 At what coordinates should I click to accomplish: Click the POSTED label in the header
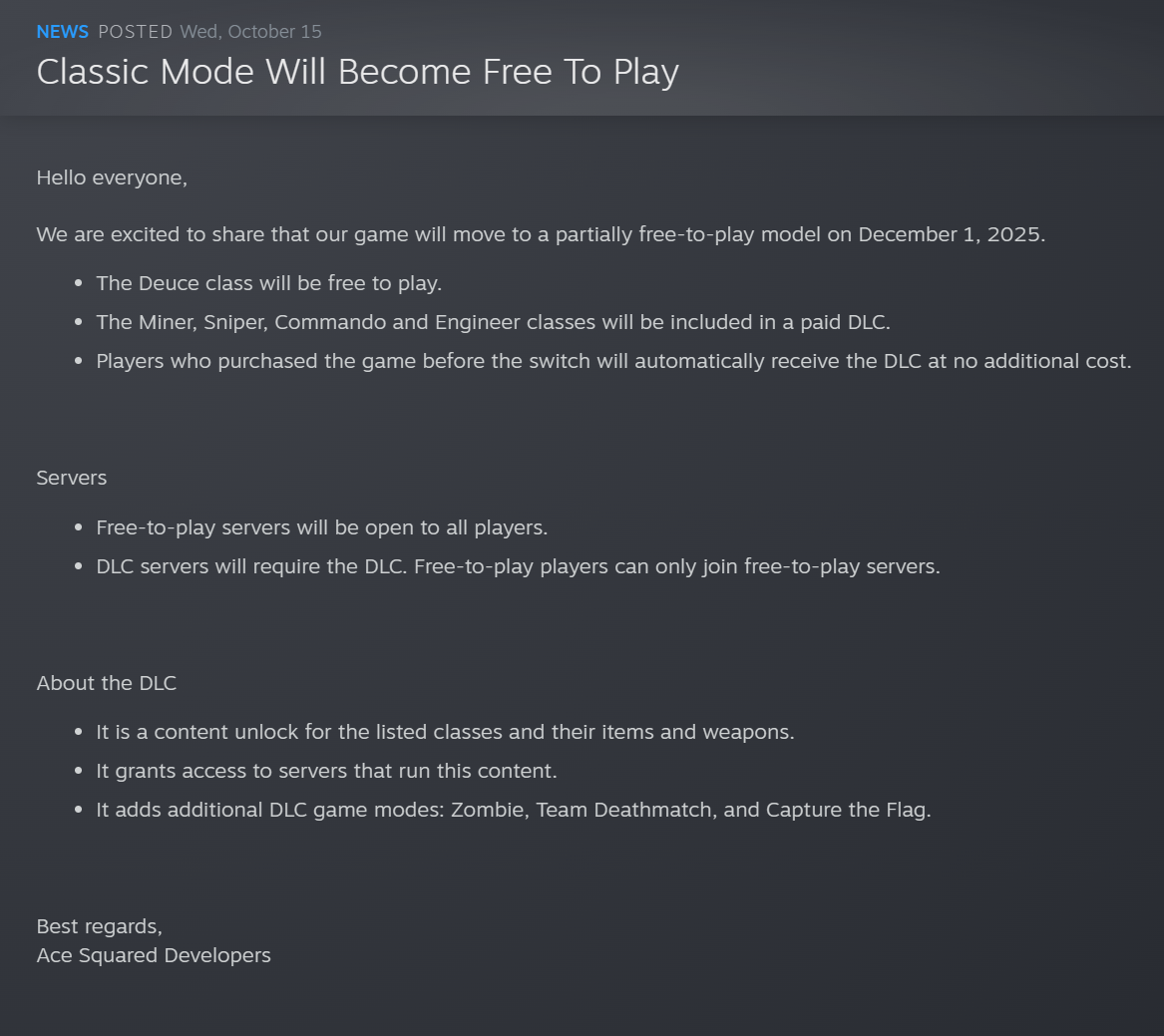click(x=135, y=32)
